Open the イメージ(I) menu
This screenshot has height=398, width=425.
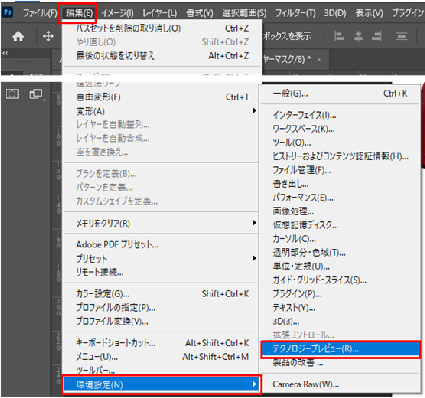[117, 13]
